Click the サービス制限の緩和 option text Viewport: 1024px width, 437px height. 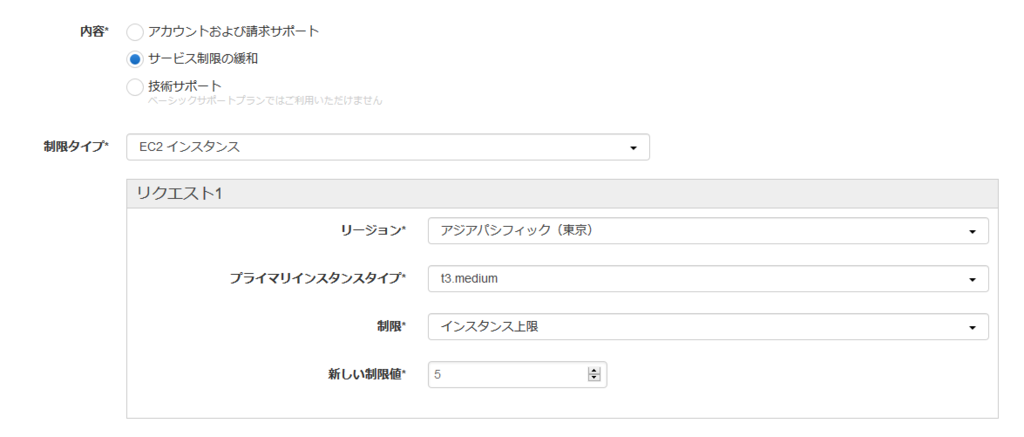203,59
